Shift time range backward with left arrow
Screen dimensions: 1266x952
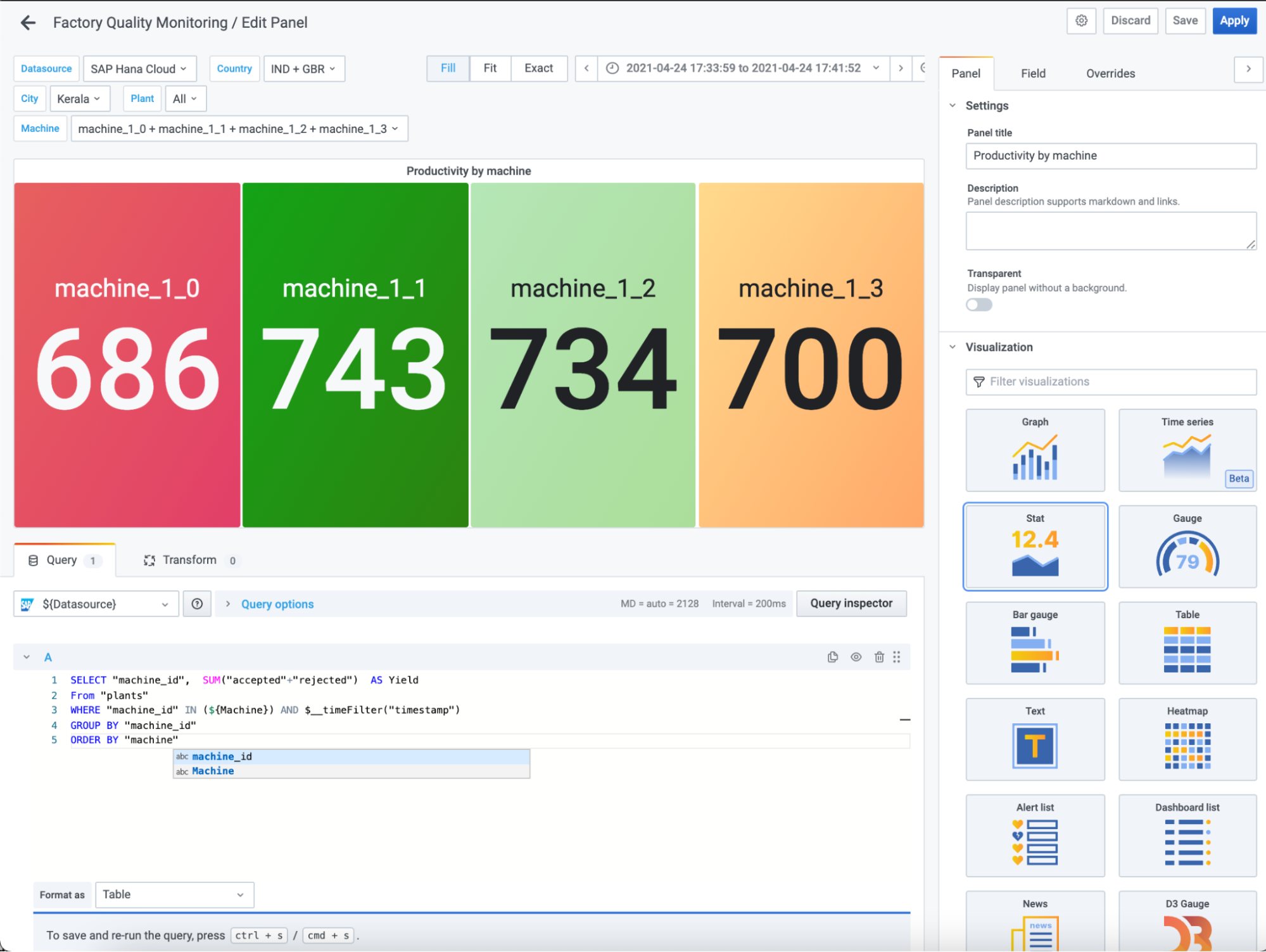click(x=586, y=68)
